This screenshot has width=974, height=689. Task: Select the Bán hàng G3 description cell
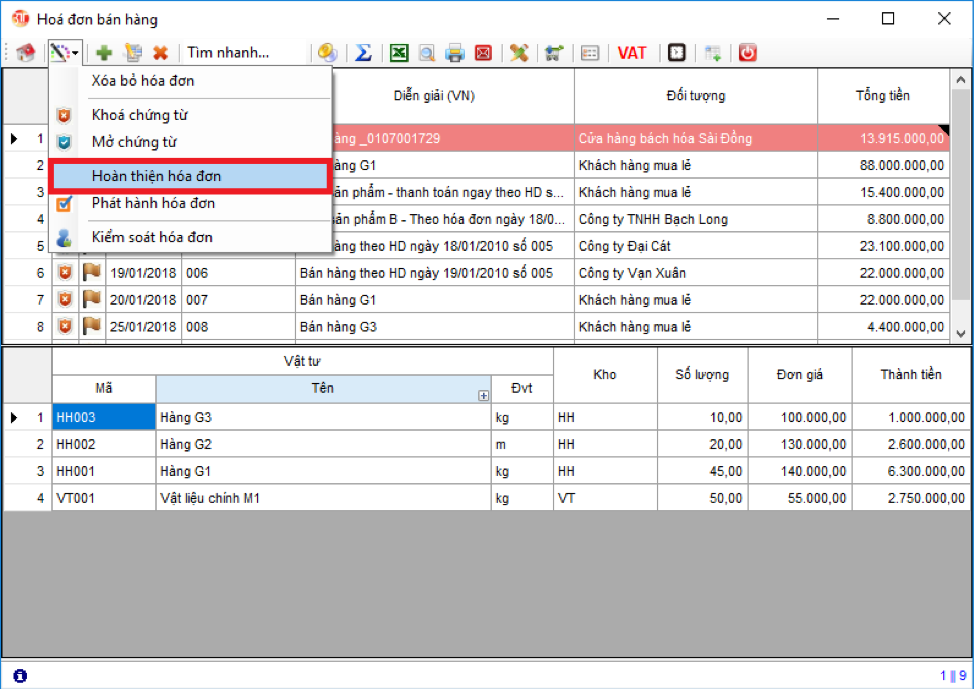(x=434, y=327)
